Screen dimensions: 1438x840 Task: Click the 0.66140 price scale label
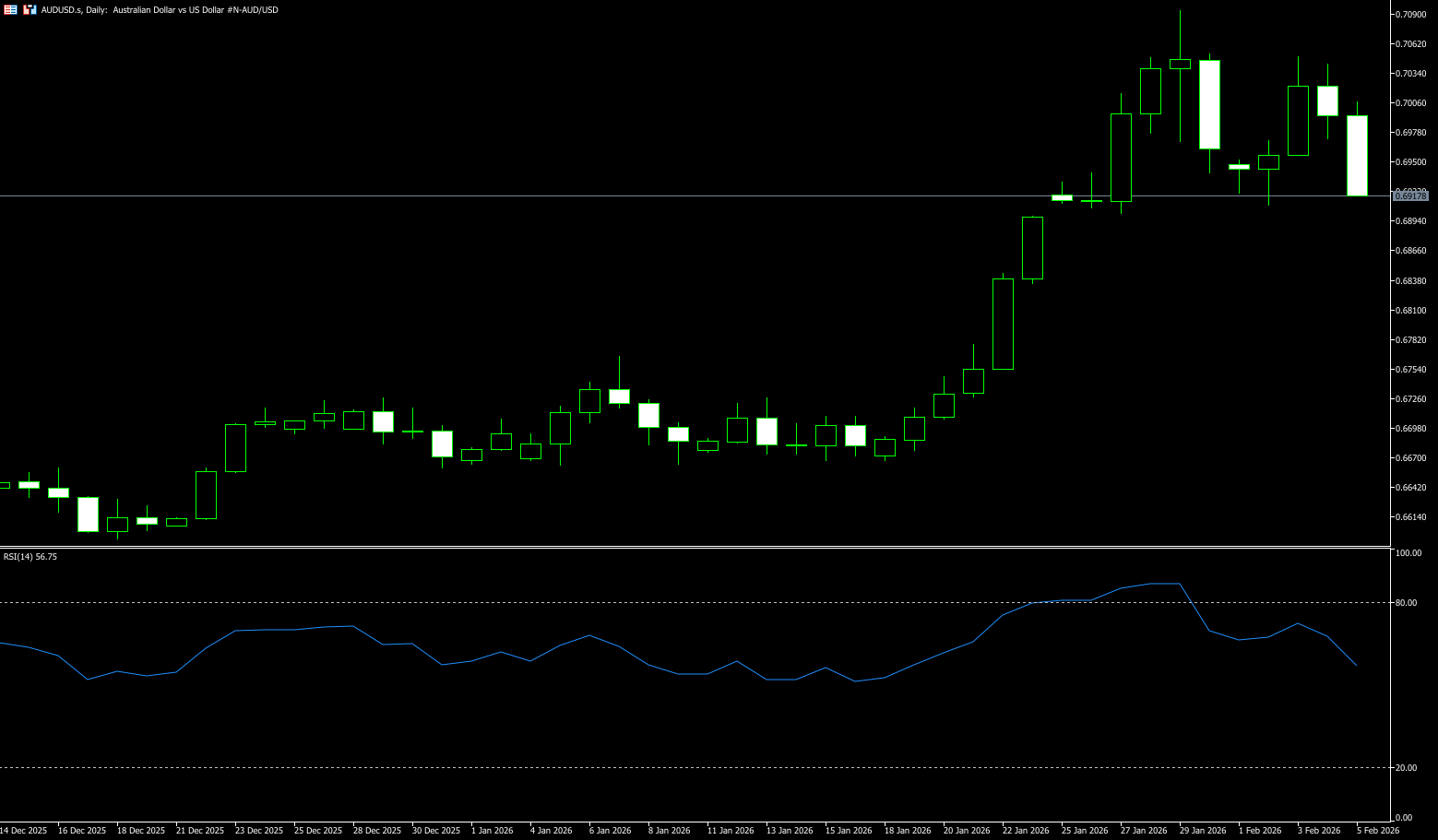click(1411, 517)
